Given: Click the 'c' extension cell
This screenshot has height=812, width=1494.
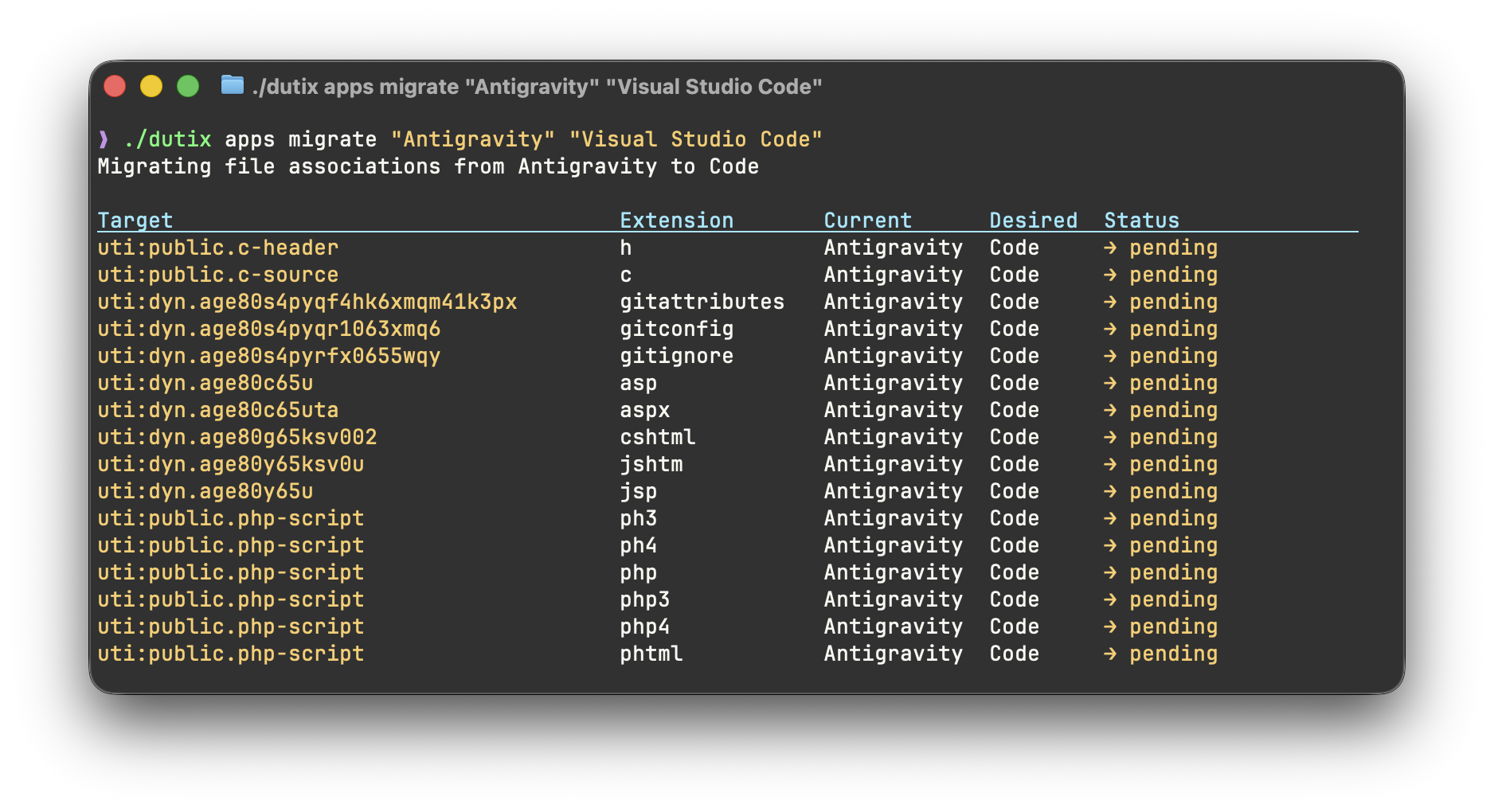Looking at the screenshot, I should [626, 275].
